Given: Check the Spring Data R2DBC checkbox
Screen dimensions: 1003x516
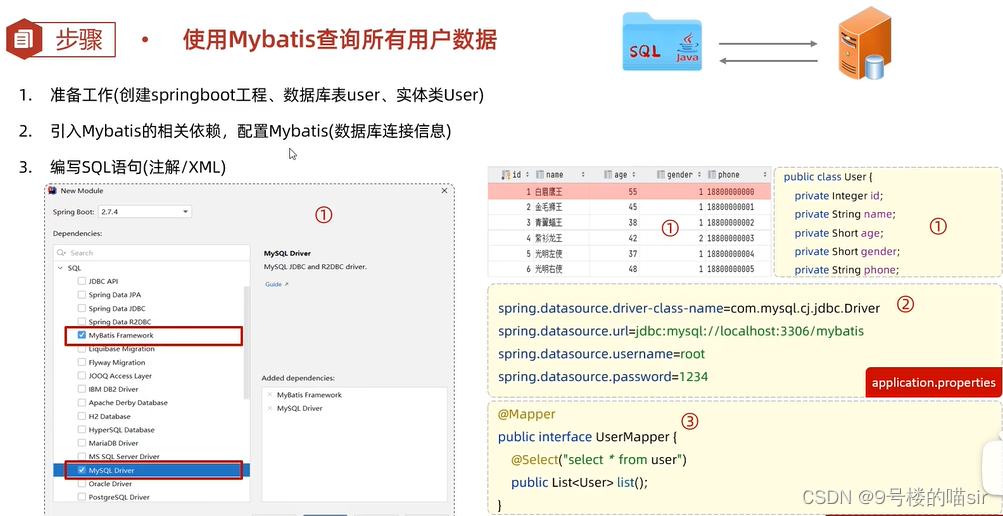Looking at the screenshot, I should point(81,322).
